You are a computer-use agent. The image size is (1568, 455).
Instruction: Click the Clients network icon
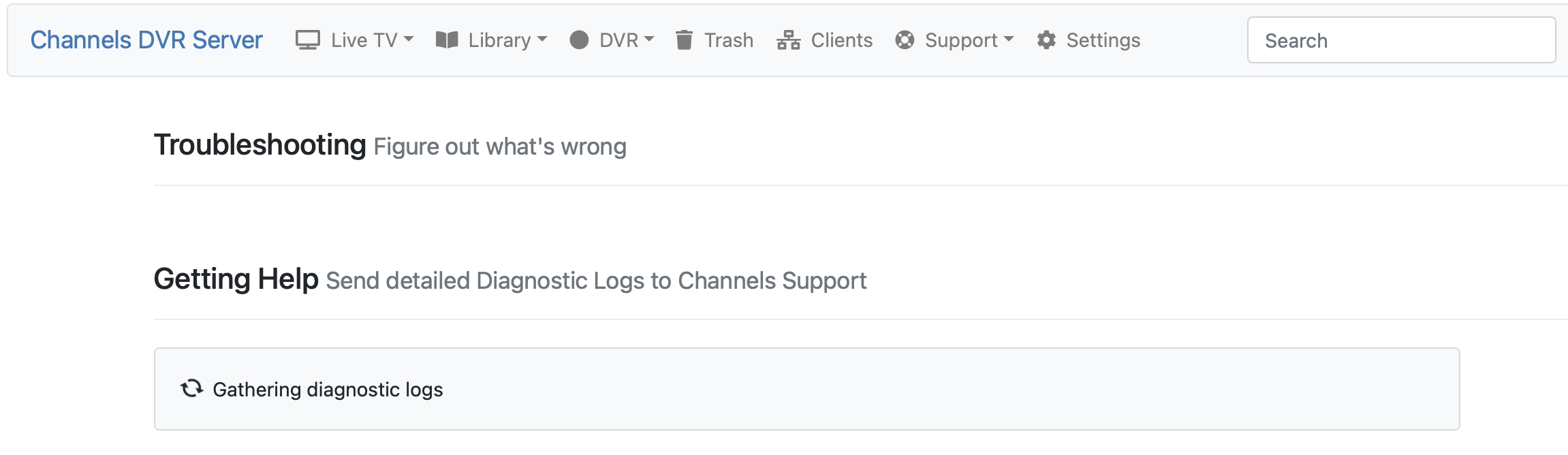click(788, 40)
